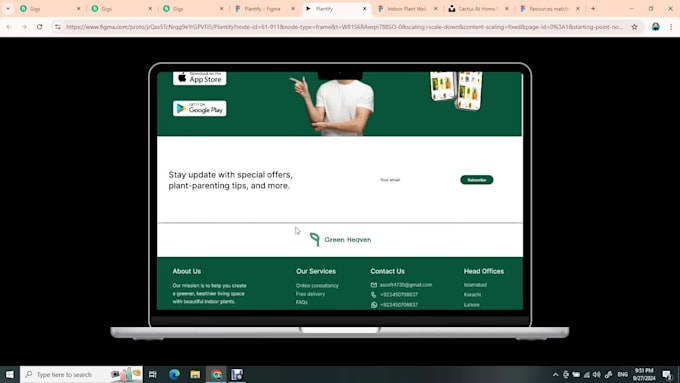The width and height of the screenshot is (680, 383).
Task: Click the WhatsApp icon in Contact Us
Action: coord(374,304)
